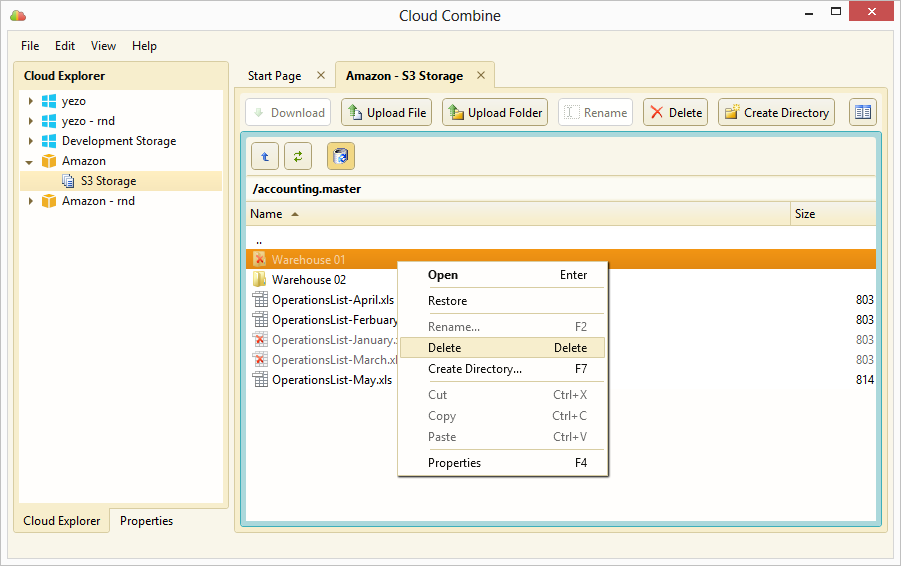The image size is (901, 566).
Task: Click the OperationsList-Ferbuary spreadsheet icon
Action: (260, 319)
